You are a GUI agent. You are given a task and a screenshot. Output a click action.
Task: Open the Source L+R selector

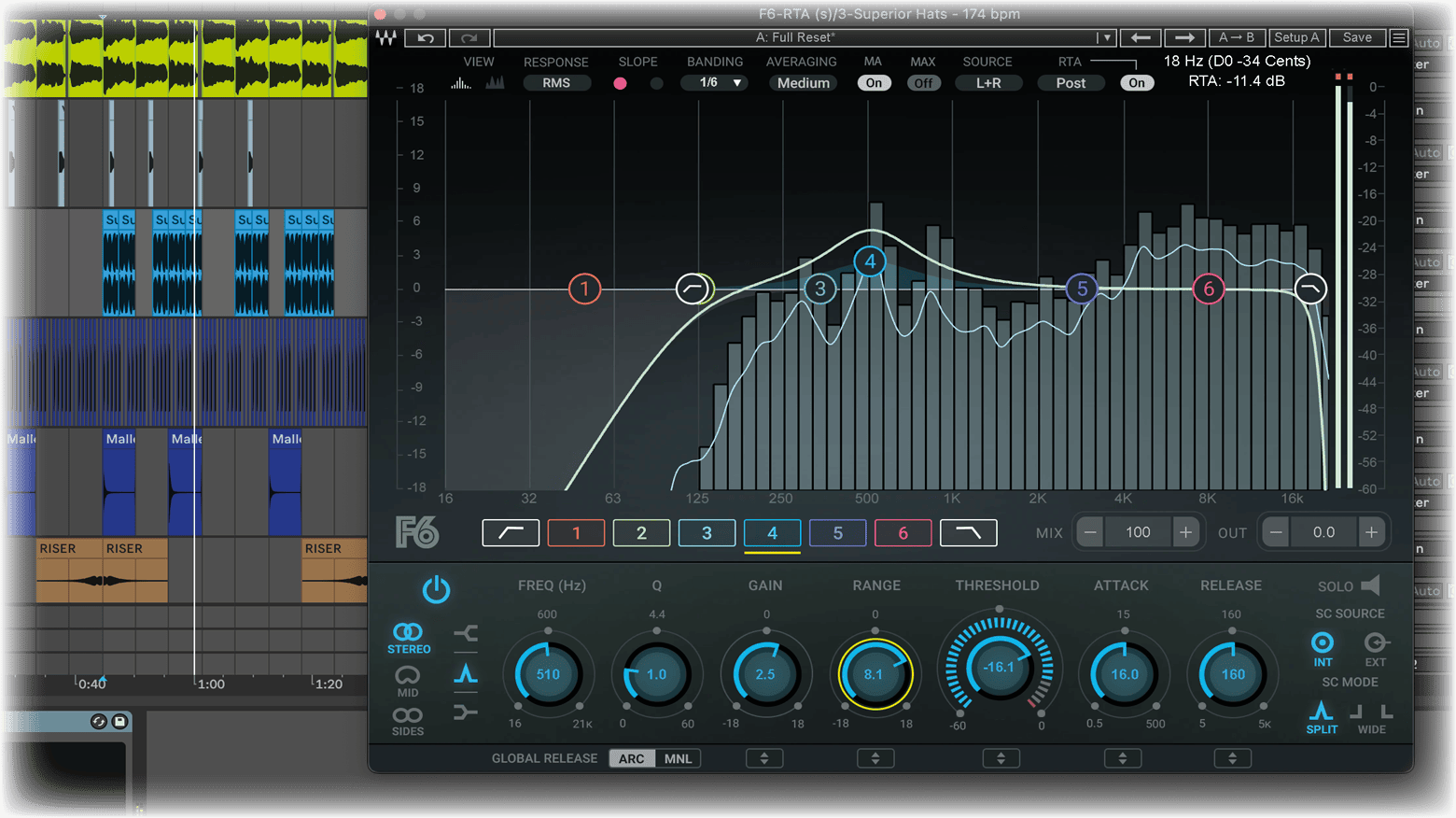[x=988, y=83]
